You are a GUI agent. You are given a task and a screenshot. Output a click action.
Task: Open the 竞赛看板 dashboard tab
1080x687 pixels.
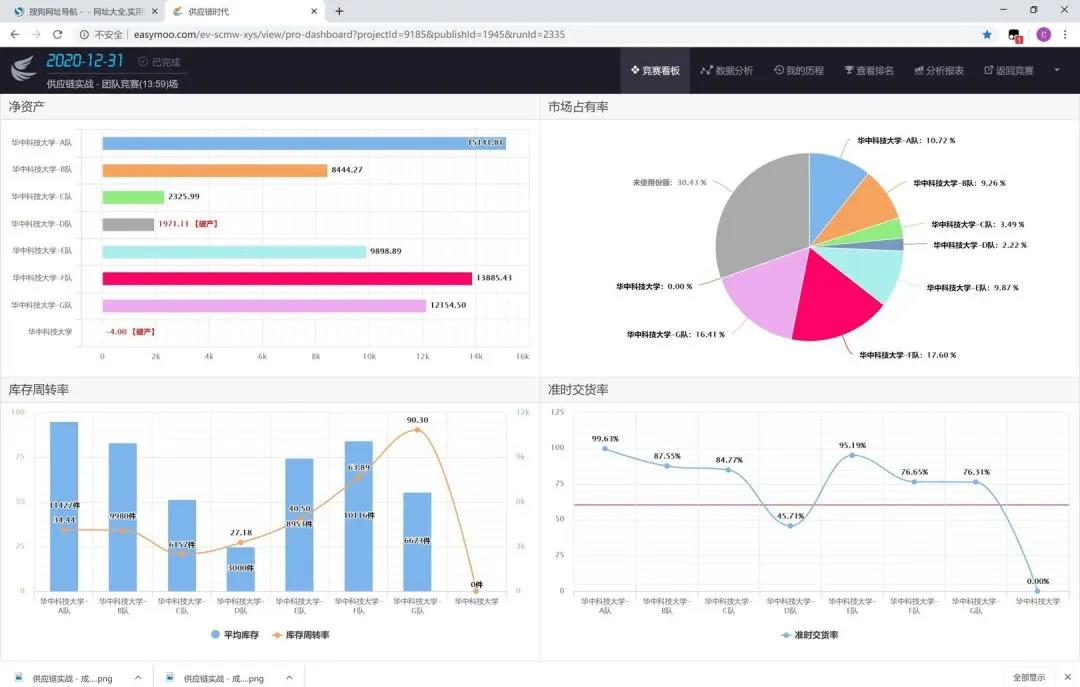click(x=655, y=71)
